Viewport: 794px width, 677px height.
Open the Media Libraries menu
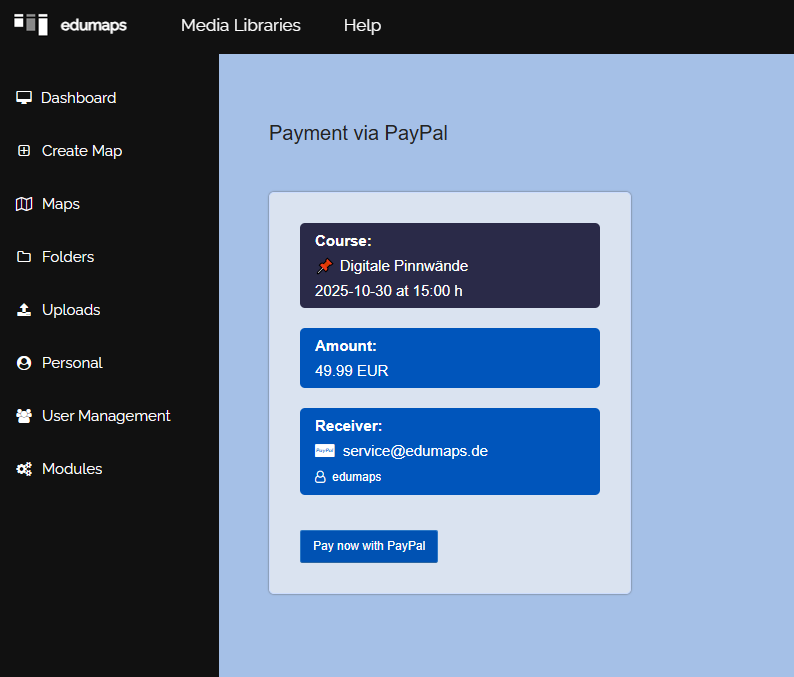point(240,26)
